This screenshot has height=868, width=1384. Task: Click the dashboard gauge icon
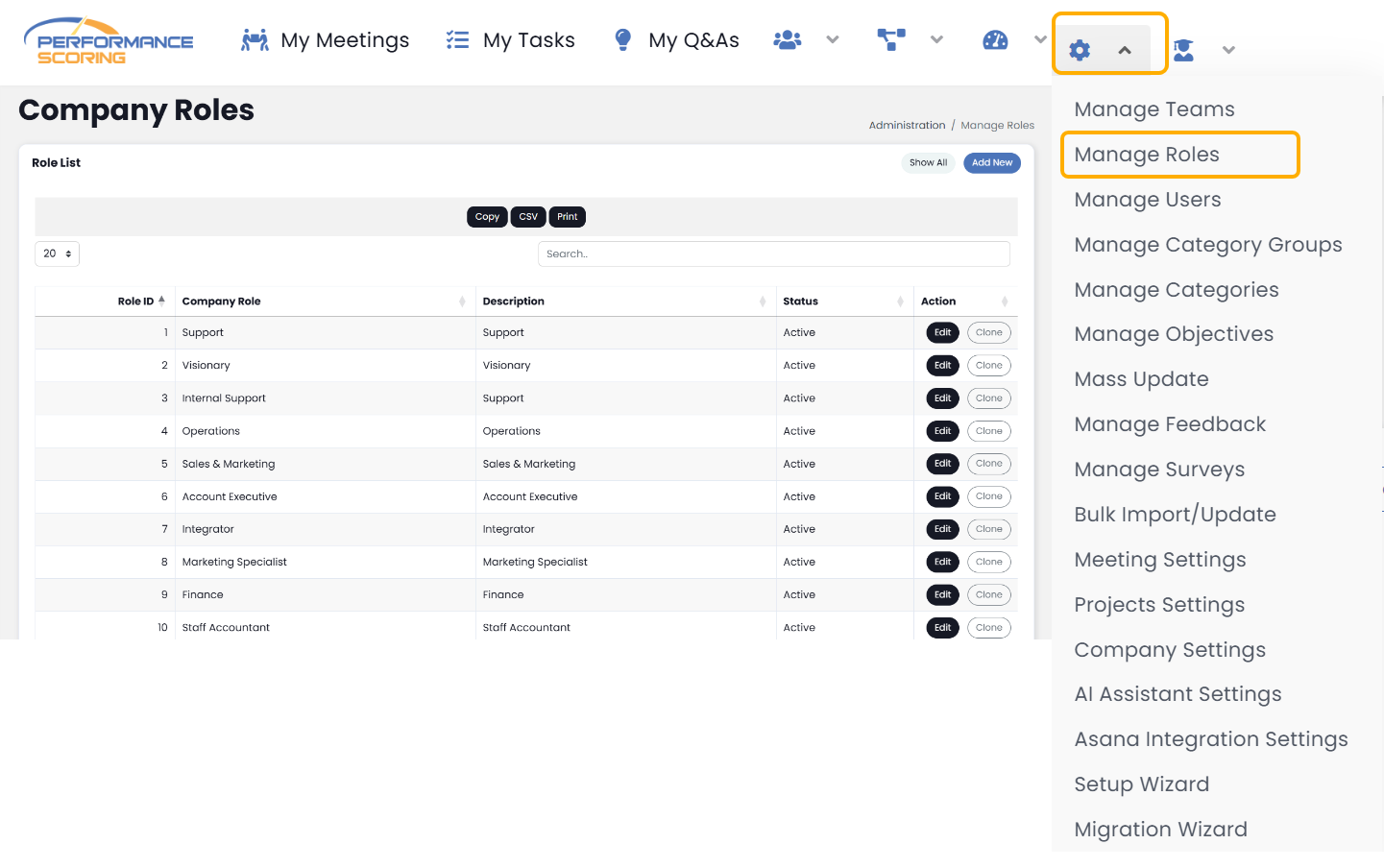point(995,40)
